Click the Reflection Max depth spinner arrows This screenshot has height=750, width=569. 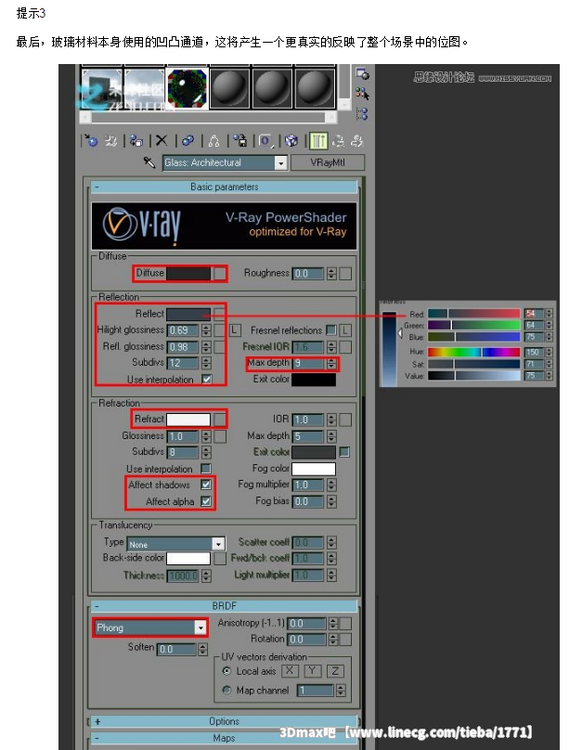point(331,364)
